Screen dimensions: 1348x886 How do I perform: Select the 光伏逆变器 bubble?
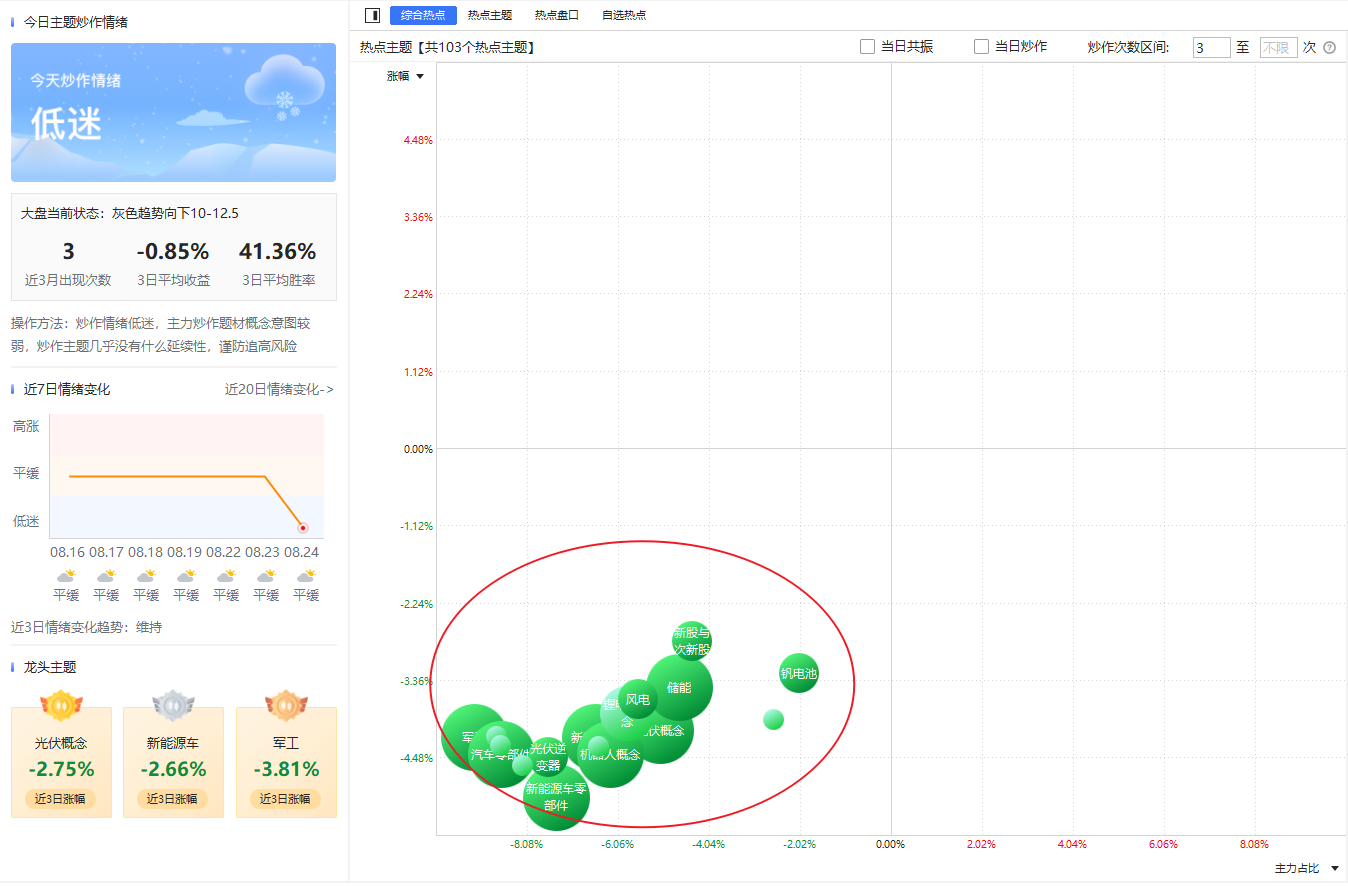[x=548, y=757]
